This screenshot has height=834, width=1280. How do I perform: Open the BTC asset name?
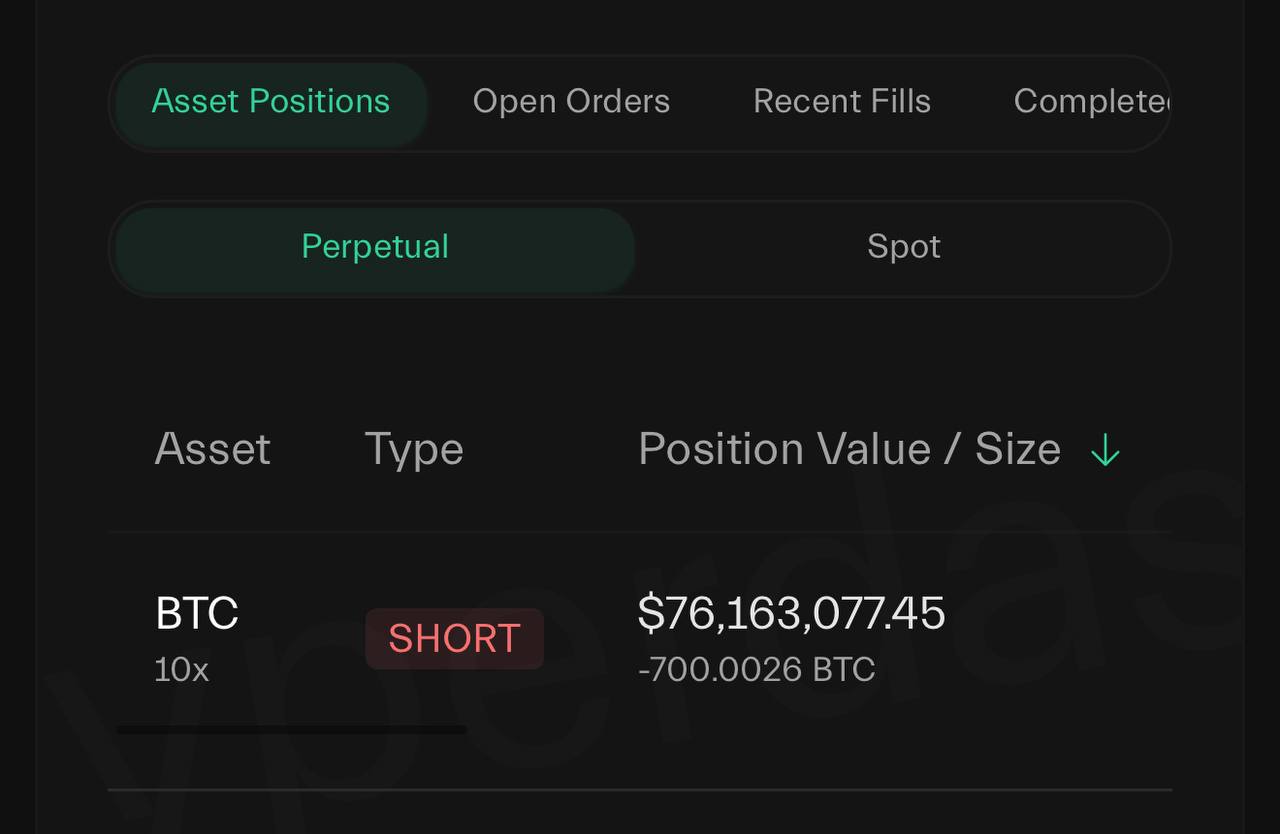(x=197, y=614)
